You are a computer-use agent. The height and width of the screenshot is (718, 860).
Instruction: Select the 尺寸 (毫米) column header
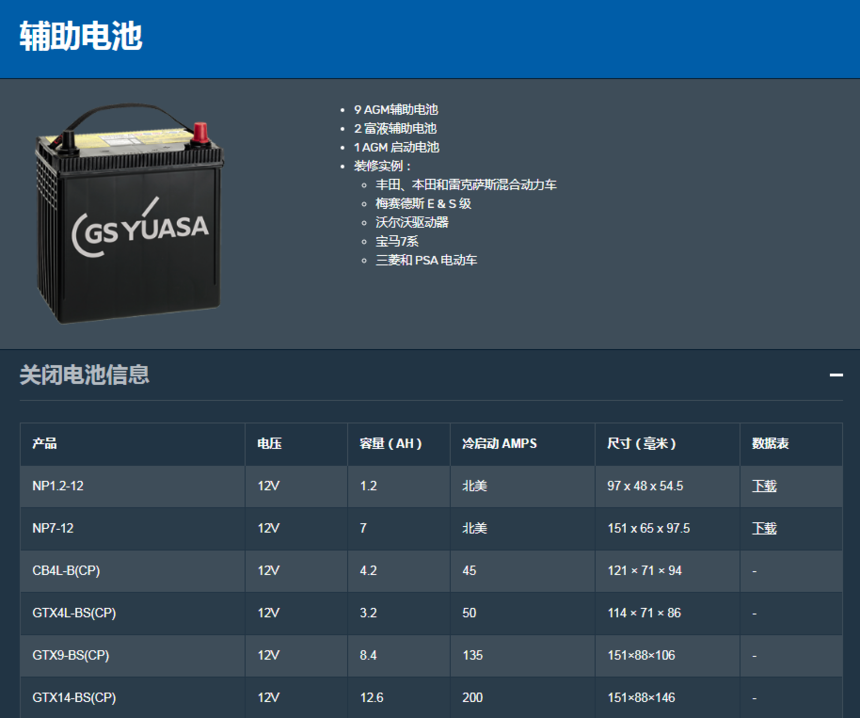pyautogui.click(x=667, y=444)
